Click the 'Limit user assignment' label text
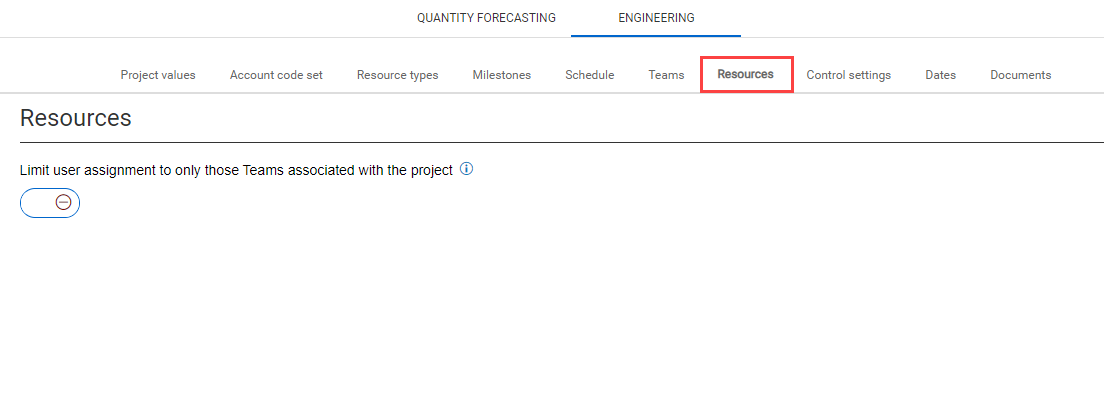 [236, 170]
